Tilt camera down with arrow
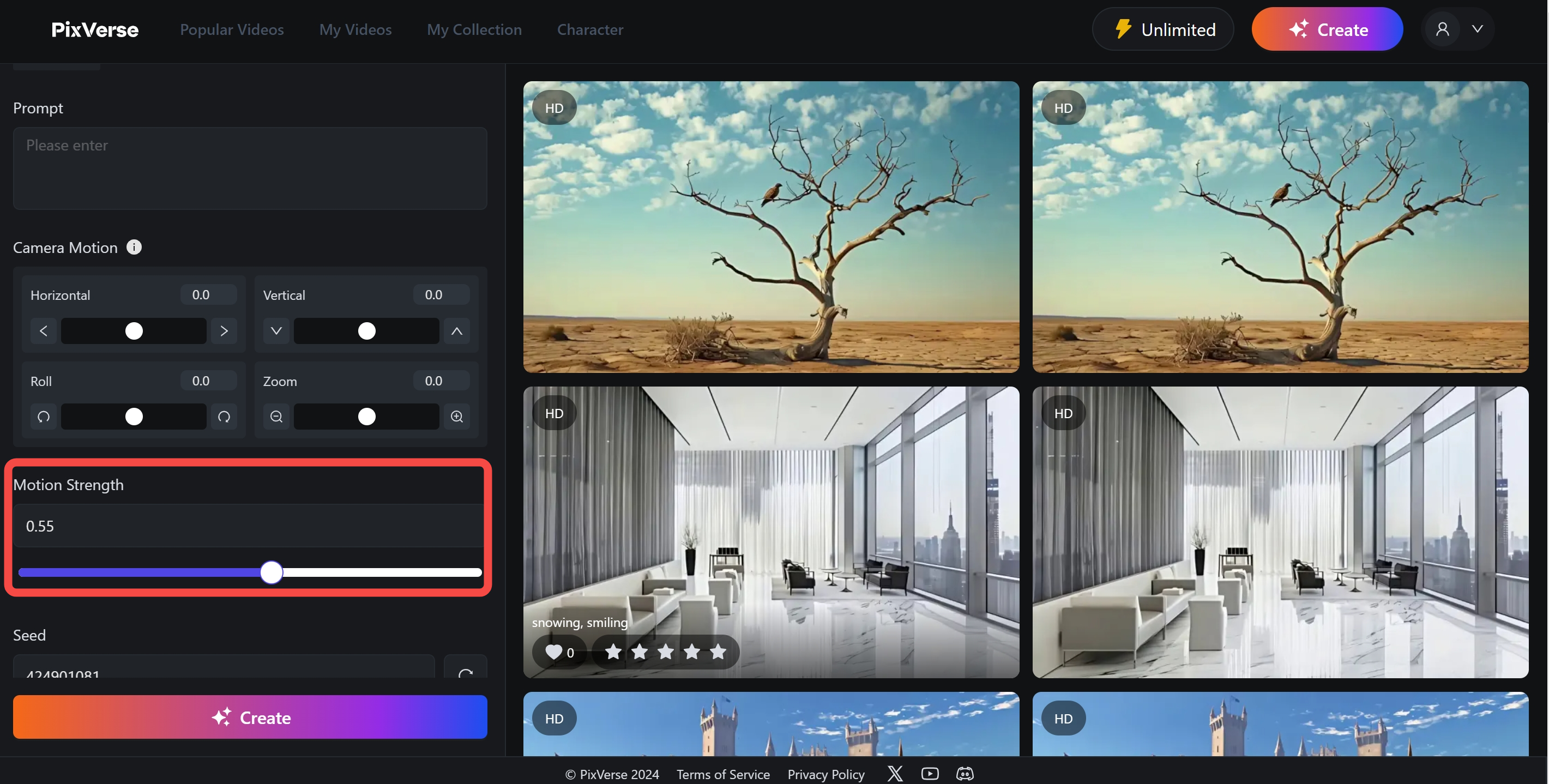Screen dimensions: 1549x784 276,331
